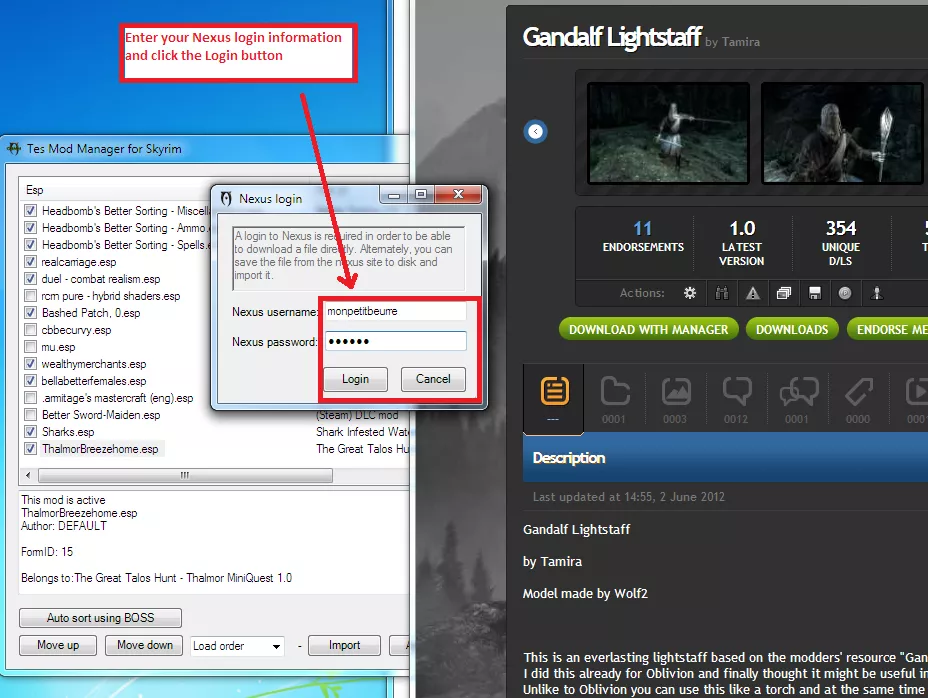Toggle the duel - combat realism.esp checkbox
This screenshot has width=928, height=698.
30,279
